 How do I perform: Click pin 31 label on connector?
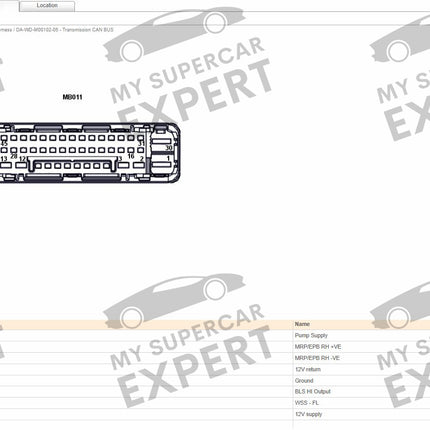(x=141, y=144)
